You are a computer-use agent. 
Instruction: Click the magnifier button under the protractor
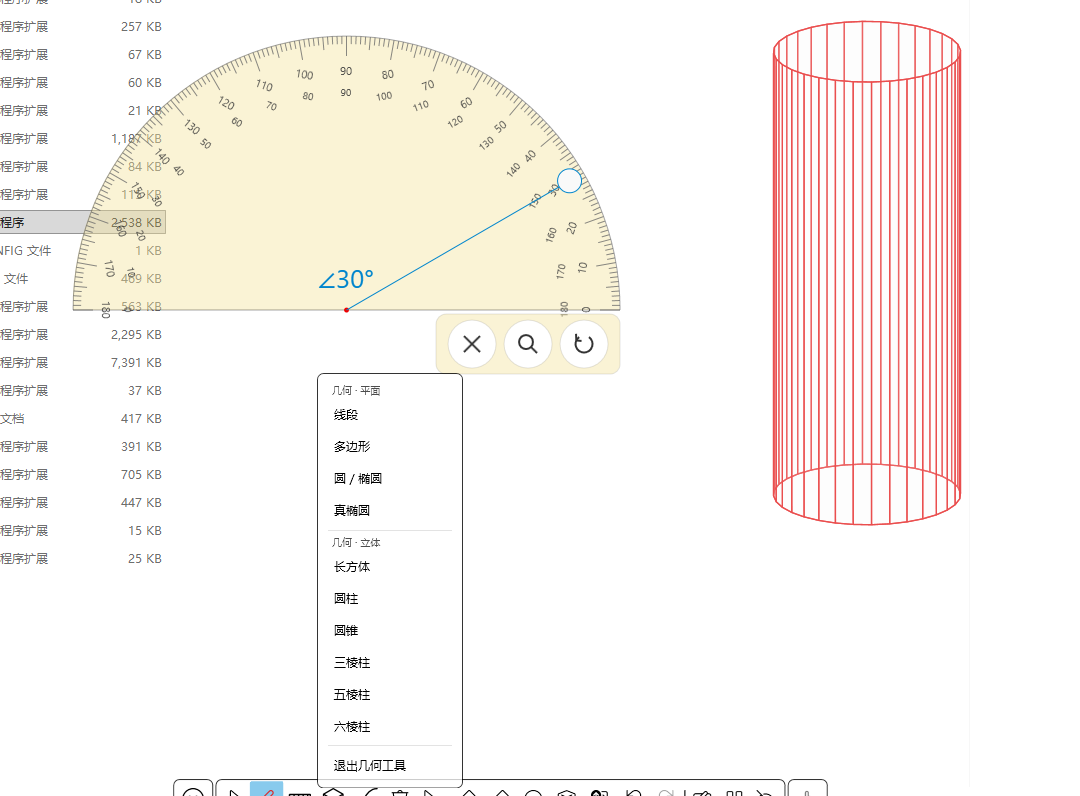tap(528, 344)
